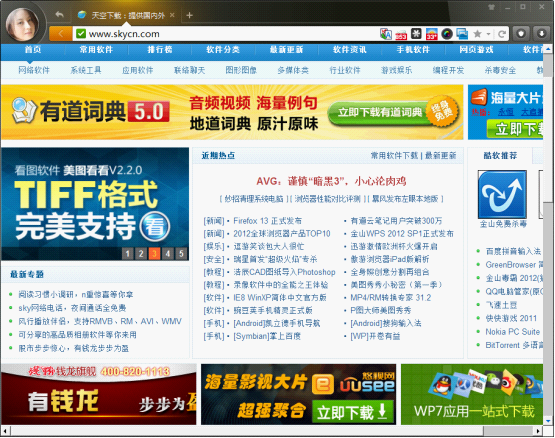Switch slideshow to slide 5
The image size is (555, 438).
pos(181,253)
